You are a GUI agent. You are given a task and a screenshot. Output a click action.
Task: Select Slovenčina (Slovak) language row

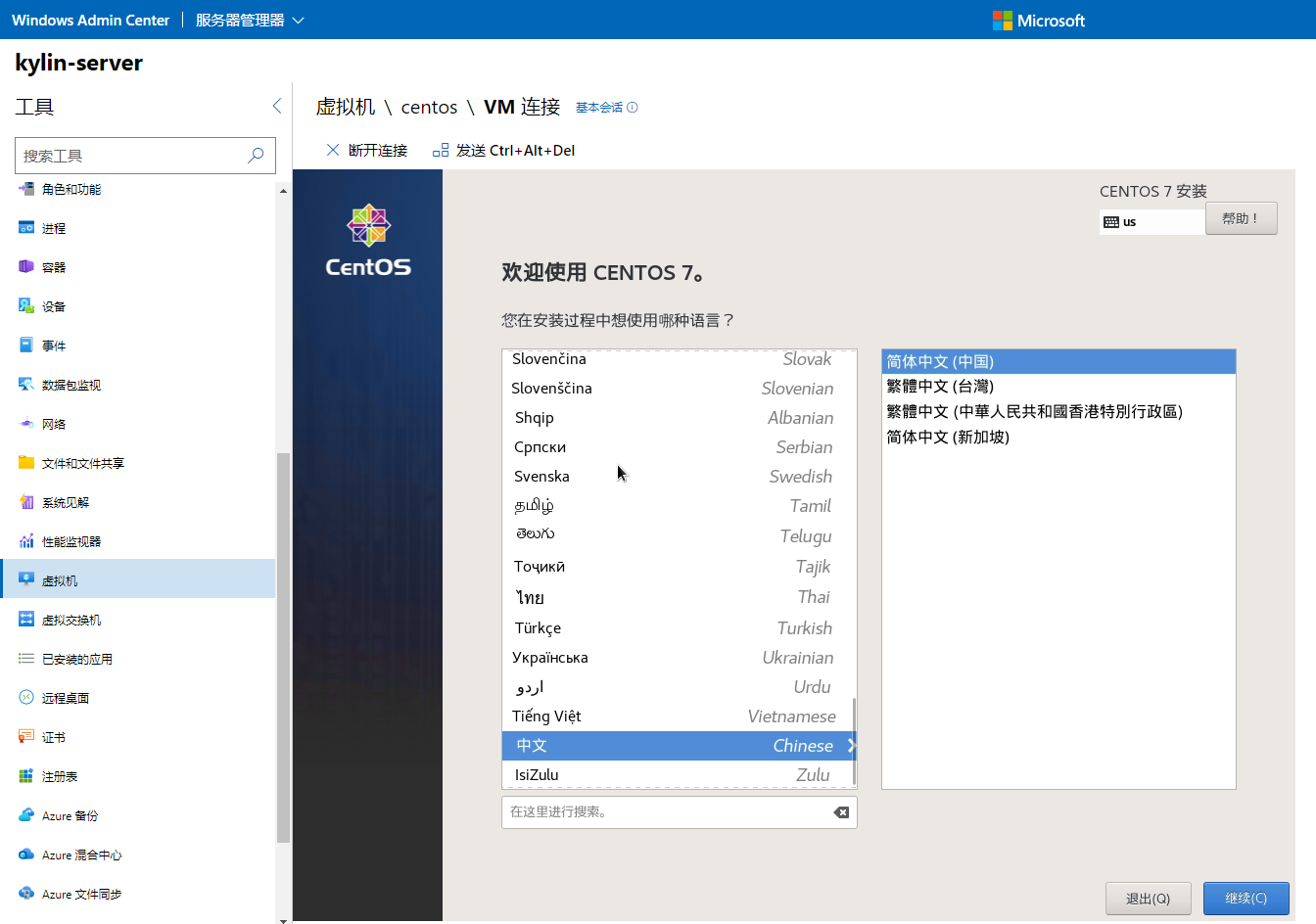click(x=679, y=359)
